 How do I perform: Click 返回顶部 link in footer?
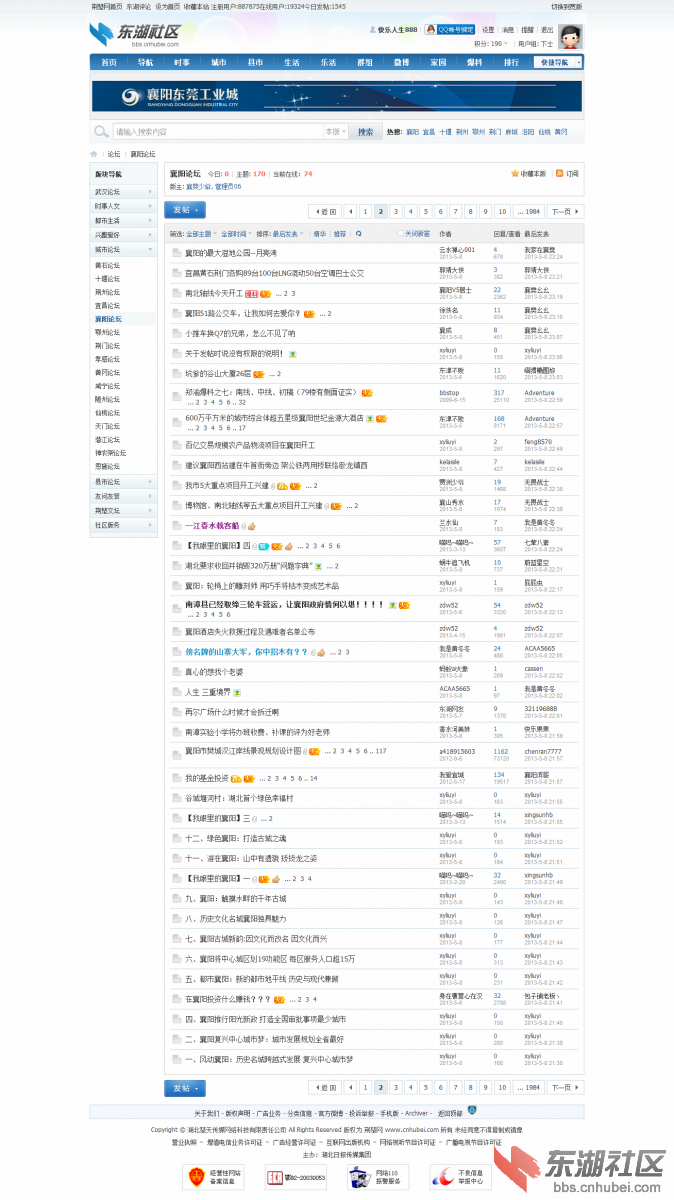[451, 1112]
